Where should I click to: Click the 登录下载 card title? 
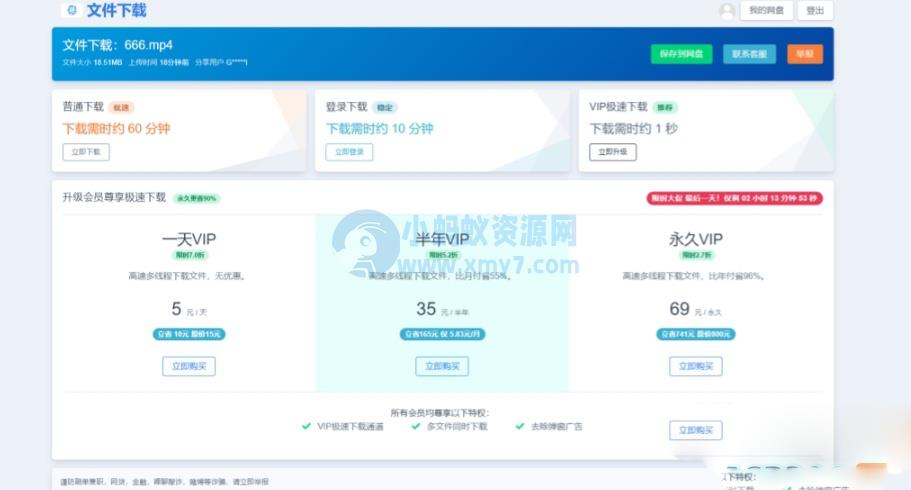(x=346, y=107)
